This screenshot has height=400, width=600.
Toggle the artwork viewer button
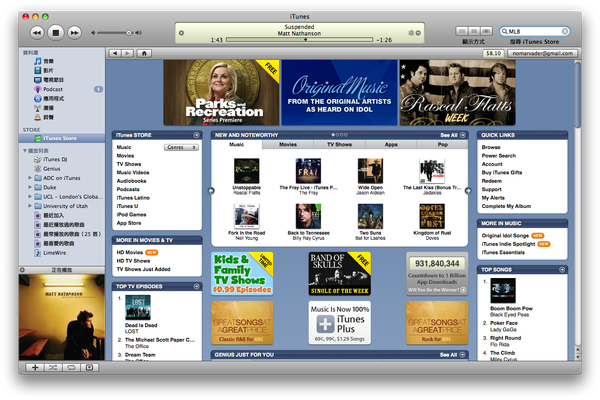90,368
